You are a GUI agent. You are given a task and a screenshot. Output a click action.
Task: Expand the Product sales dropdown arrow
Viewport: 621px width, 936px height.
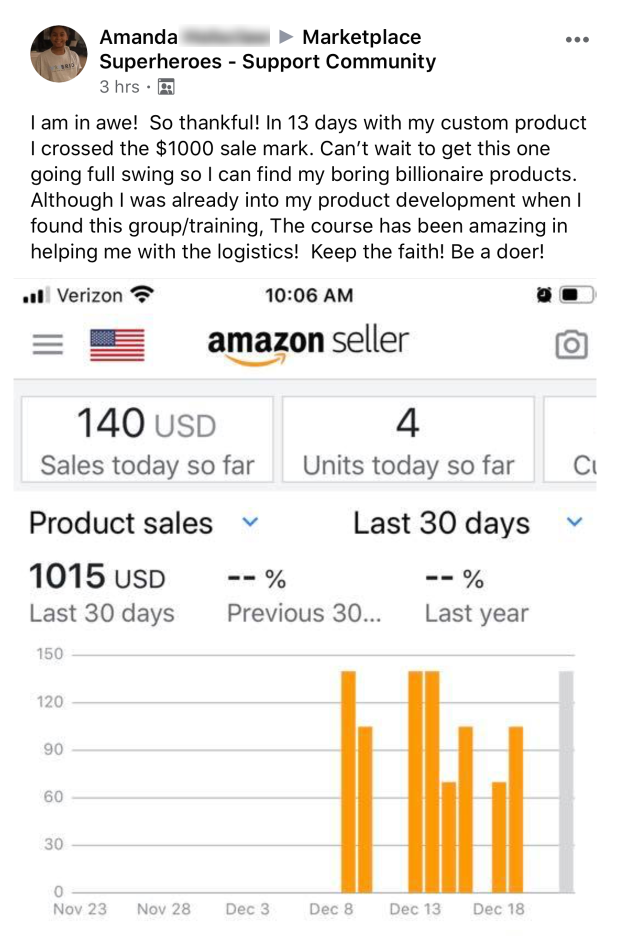point(251,522)
